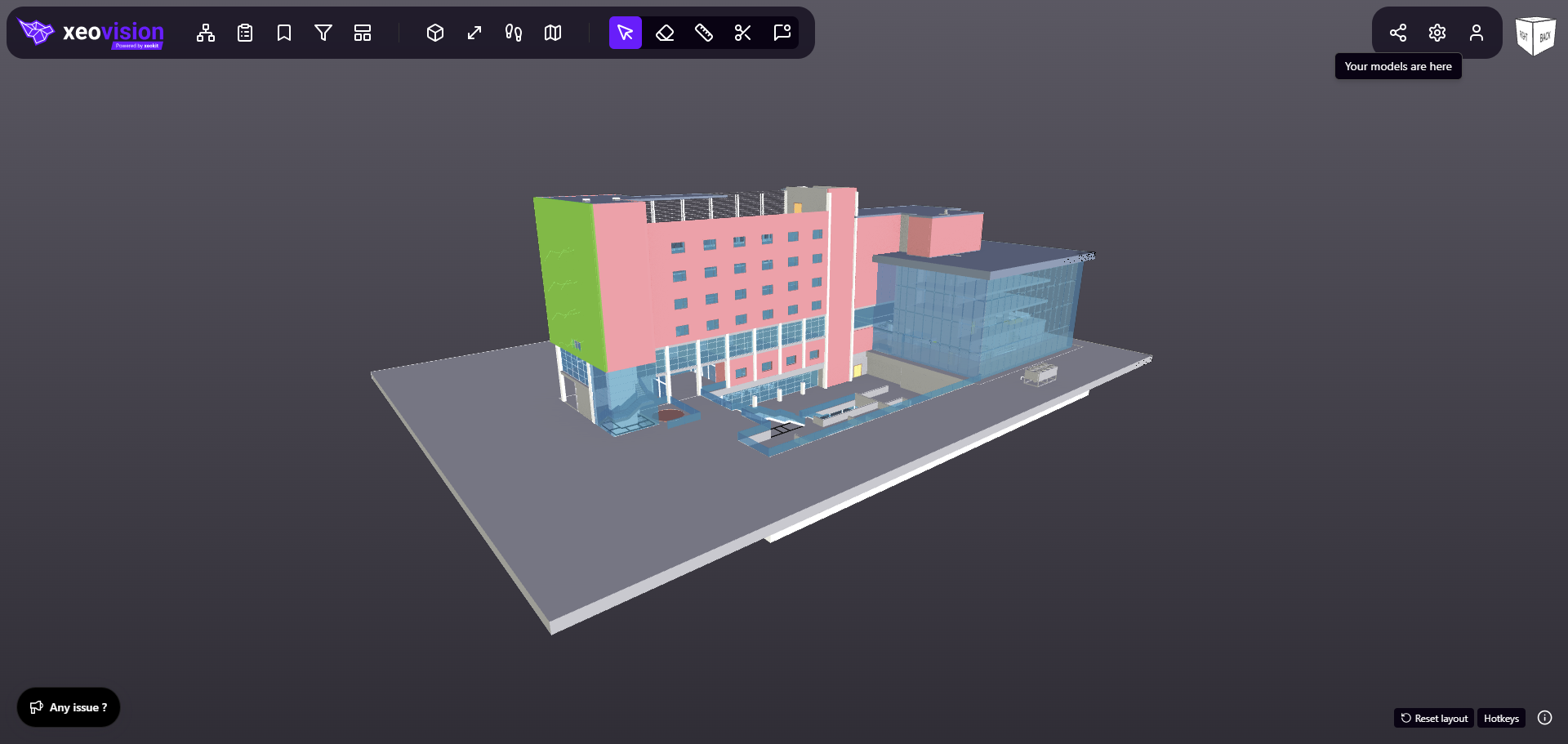The image size is (1568, 744).
Task: Open the layout panels icon
Action: [x=363, y=33]
